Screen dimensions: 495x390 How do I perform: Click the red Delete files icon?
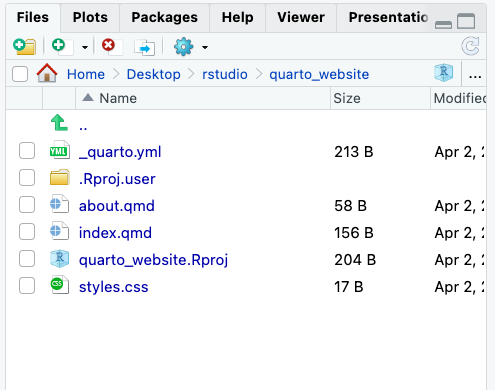[x=112, y=46]
